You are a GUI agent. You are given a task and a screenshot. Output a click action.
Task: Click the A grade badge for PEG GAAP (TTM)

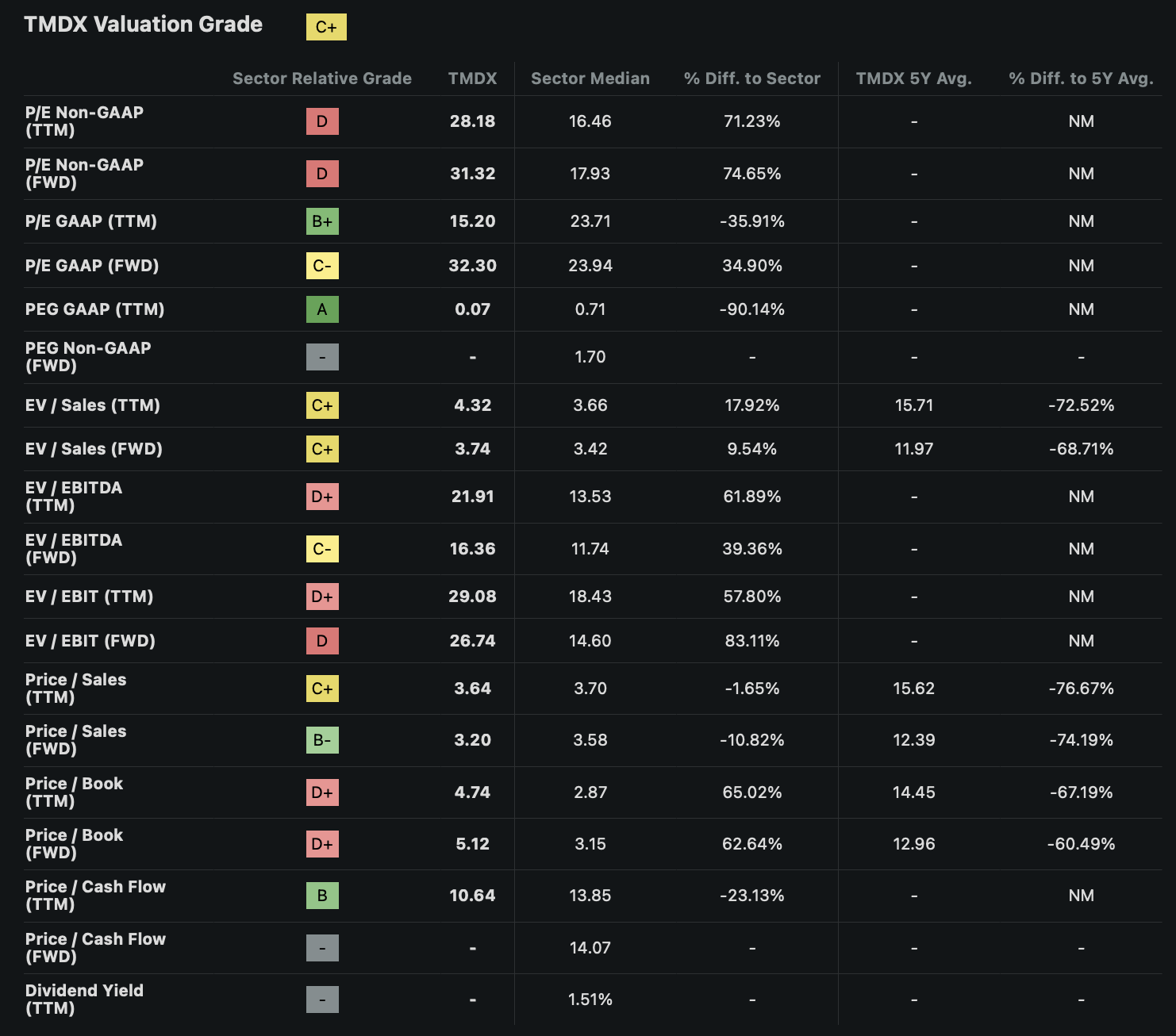click(322, 309)
